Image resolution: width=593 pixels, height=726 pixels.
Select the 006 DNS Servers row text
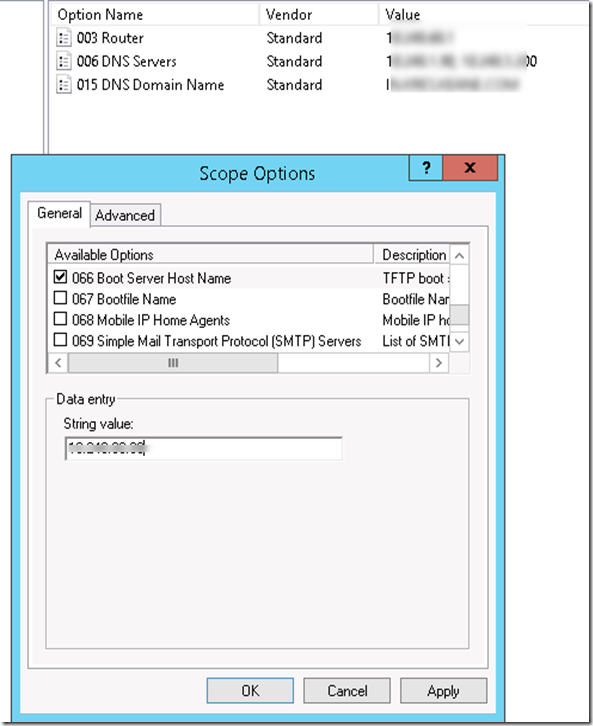(x=126, y=61)
